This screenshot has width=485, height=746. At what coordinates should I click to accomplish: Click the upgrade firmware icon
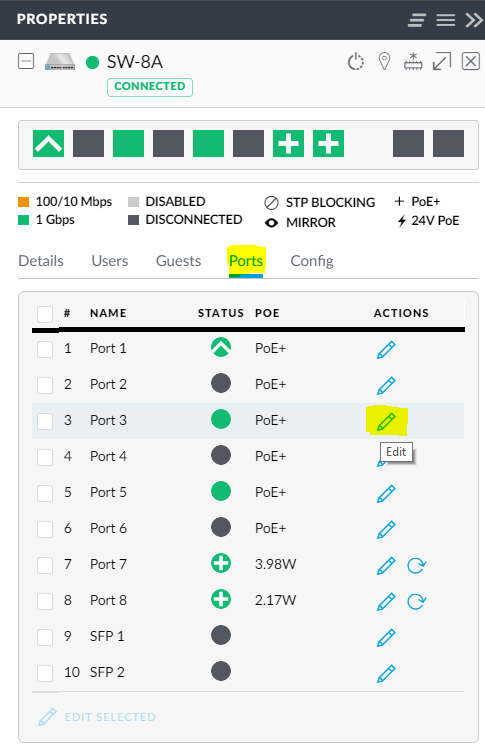tap(413, 61)
